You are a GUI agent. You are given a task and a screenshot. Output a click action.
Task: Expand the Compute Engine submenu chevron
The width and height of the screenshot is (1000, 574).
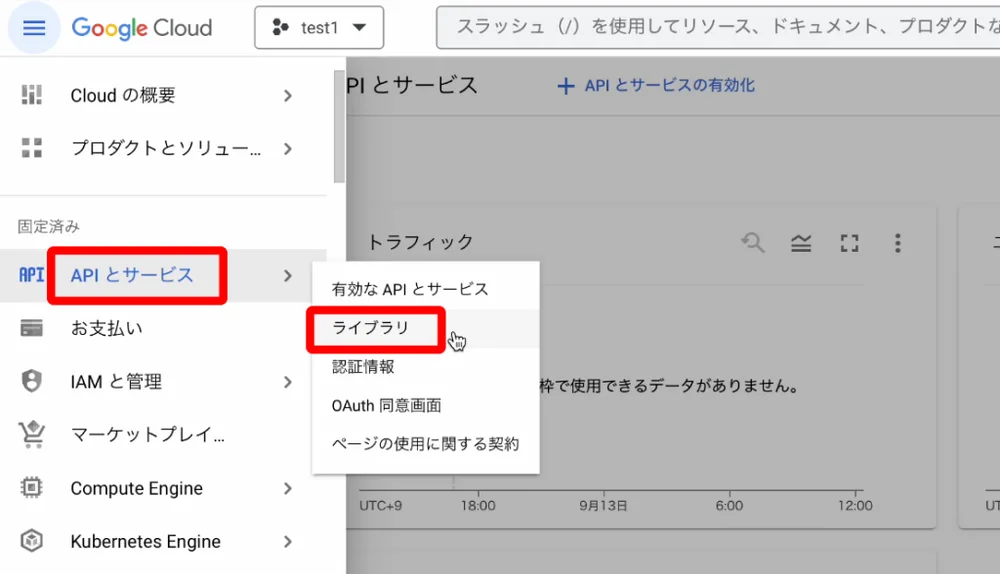tap(288, 489)
